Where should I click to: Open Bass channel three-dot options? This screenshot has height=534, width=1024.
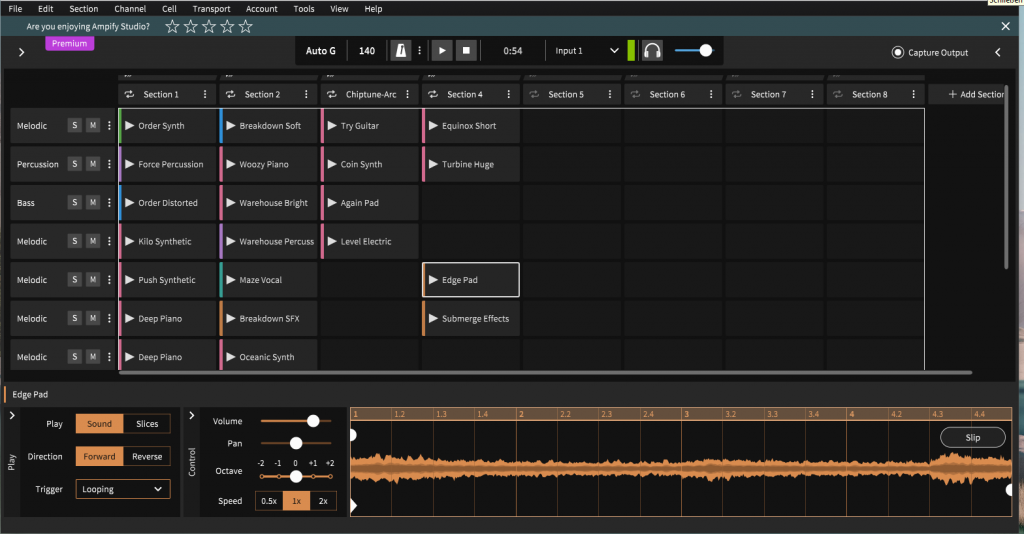click(x=108, y=203)
